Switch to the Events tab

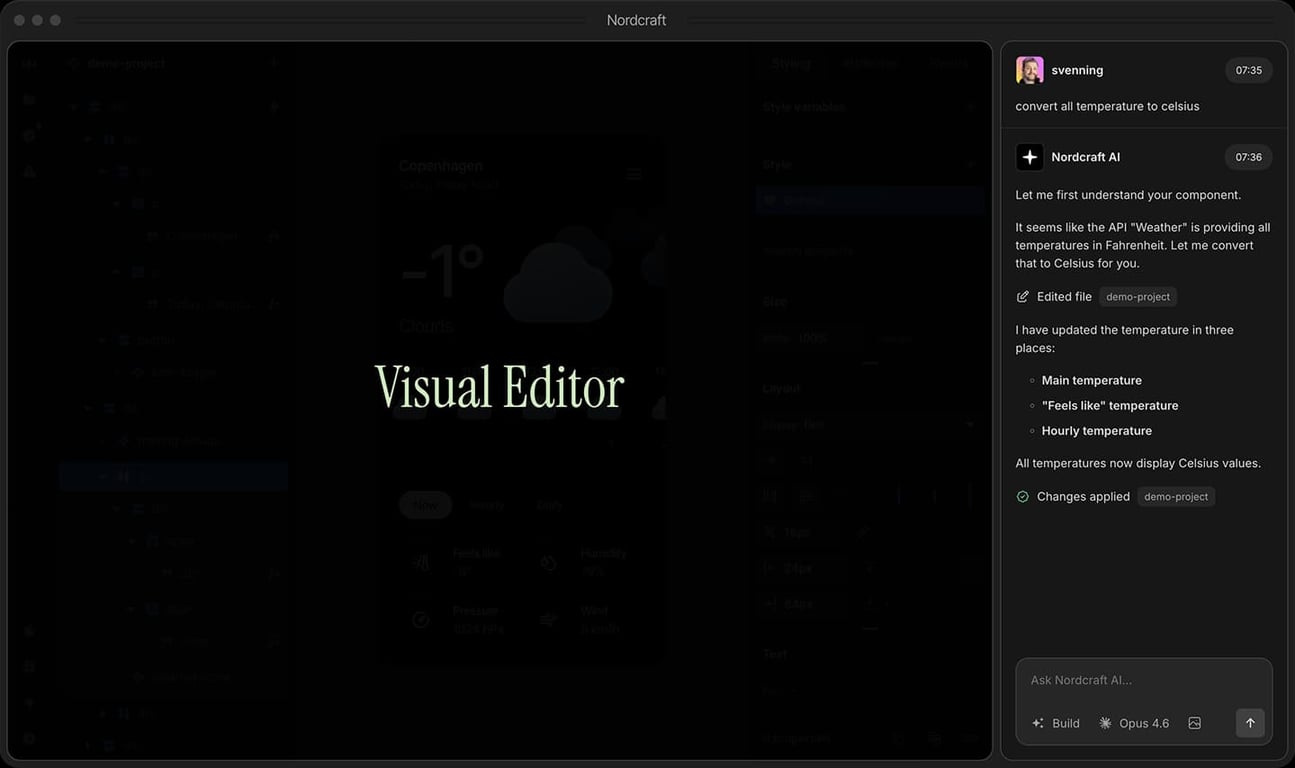click(x=947, y=62)
